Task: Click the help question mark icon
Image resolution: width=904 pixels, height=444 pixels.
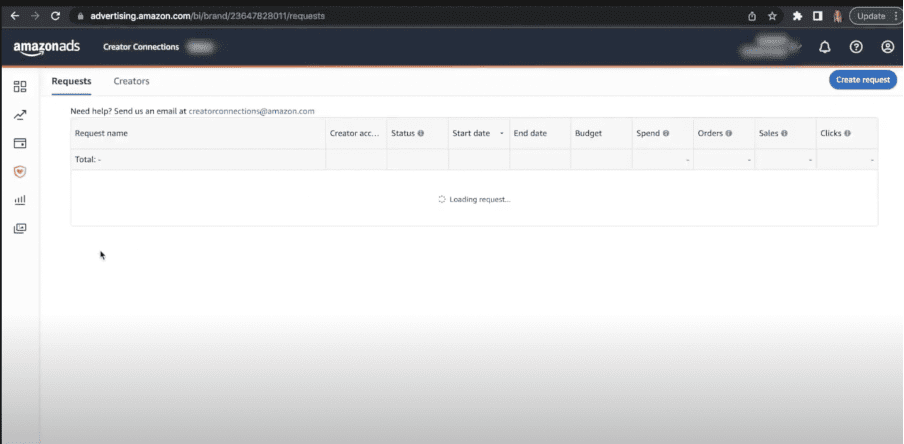Action: click(x=856, y=47)
